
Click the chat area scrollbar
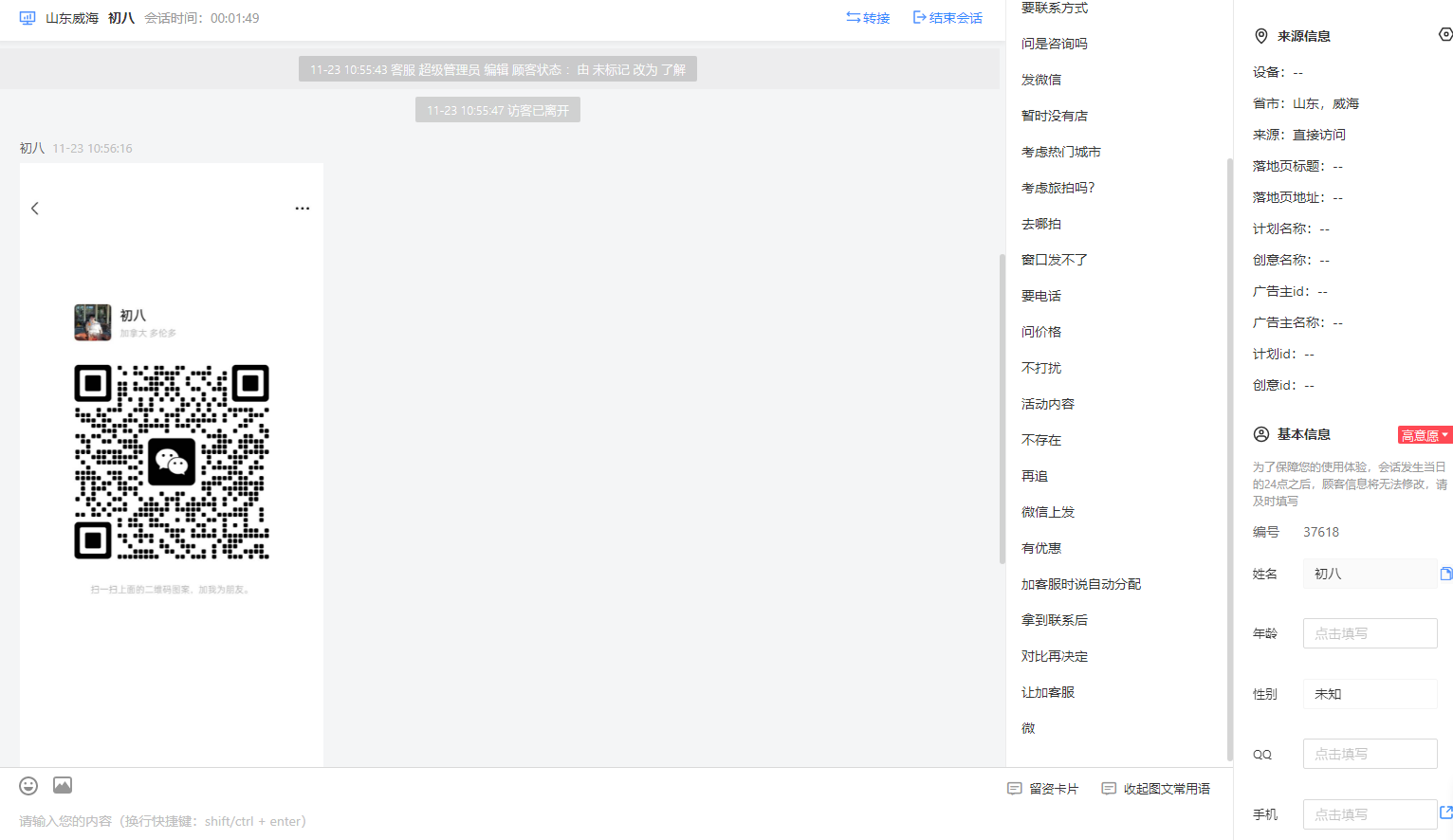pos(1002,409)
